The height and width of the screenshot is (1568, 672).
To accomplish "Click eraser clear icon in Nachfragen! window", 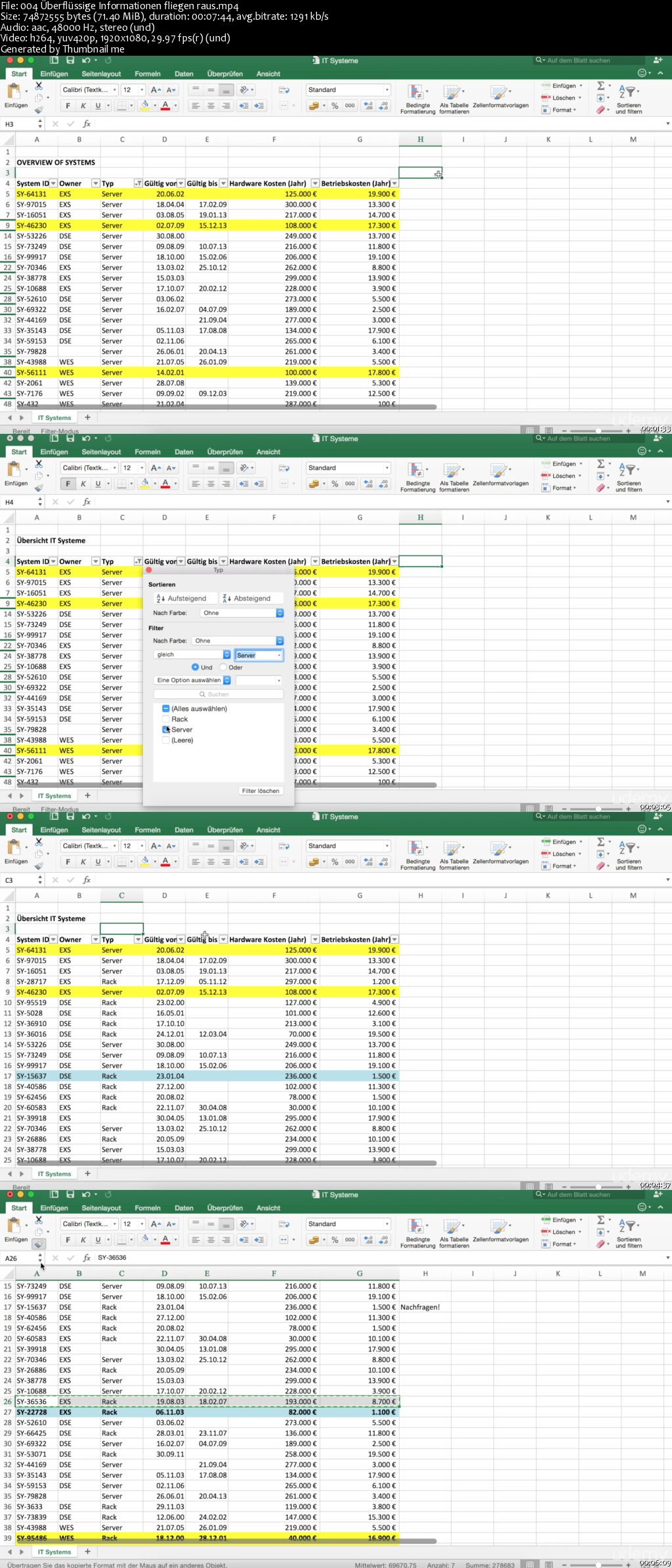I will pyautogui.click(x=600, y=1244).
